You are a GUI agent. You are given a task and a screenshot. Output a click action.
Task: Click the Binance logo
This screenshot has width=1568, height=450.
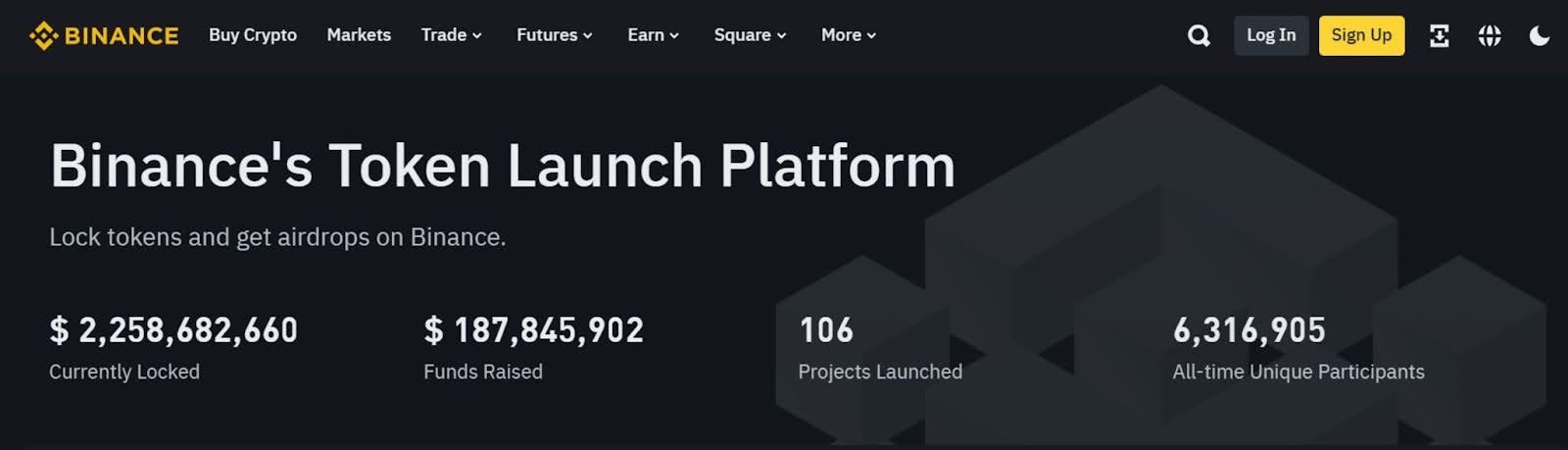(104, 36)
